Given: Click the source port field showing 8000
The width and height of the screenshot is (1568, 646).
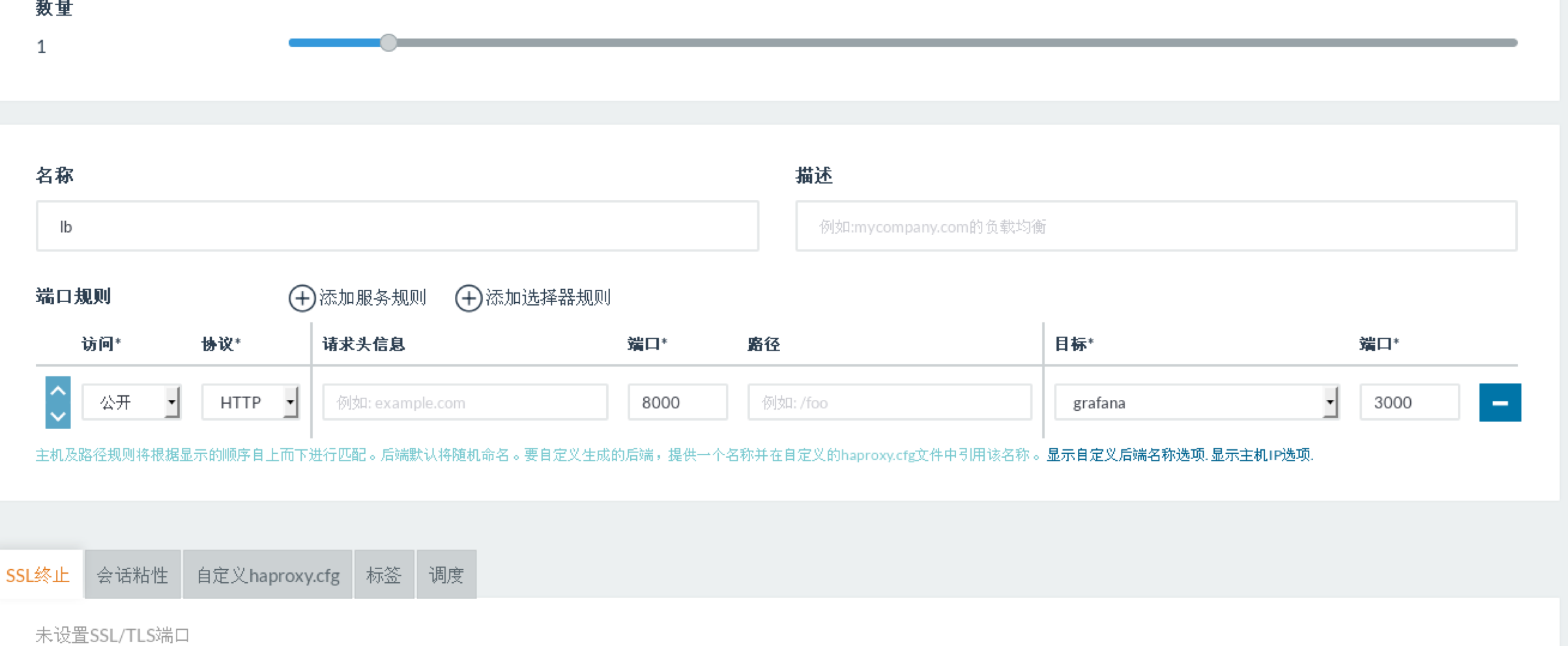Looking at the screenshot, I should 677,402.
